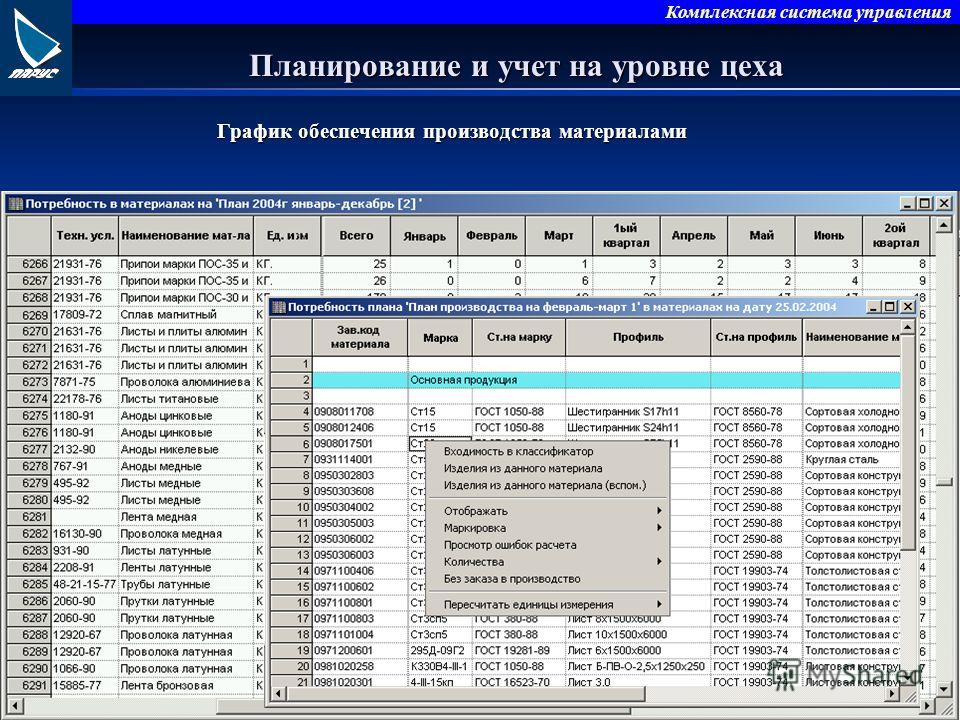Click the plan window horizontal scrollbar thumb
Screen dimensions: 960x720
467,694
